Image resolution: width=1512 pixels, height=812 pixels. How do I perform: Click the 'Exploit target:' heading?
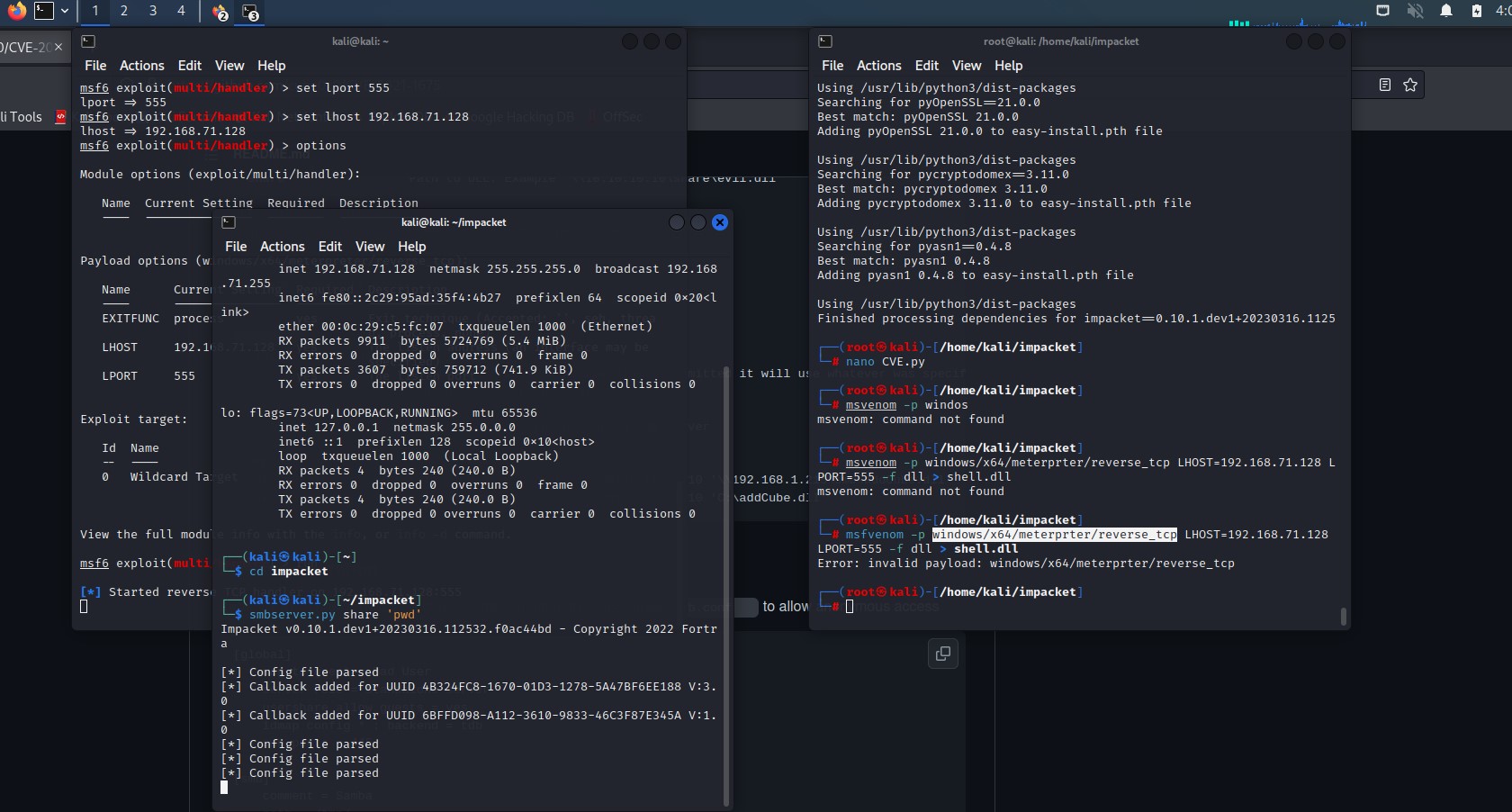(134, 420)
